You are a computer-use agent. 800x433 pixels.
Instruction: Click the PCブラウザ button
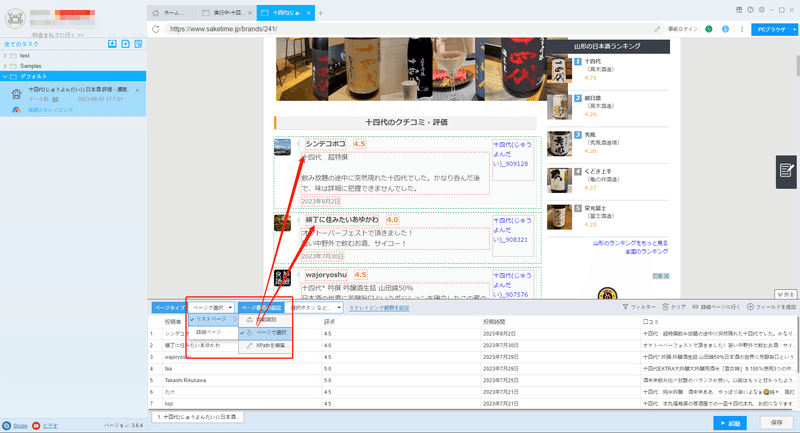[771, 30]
